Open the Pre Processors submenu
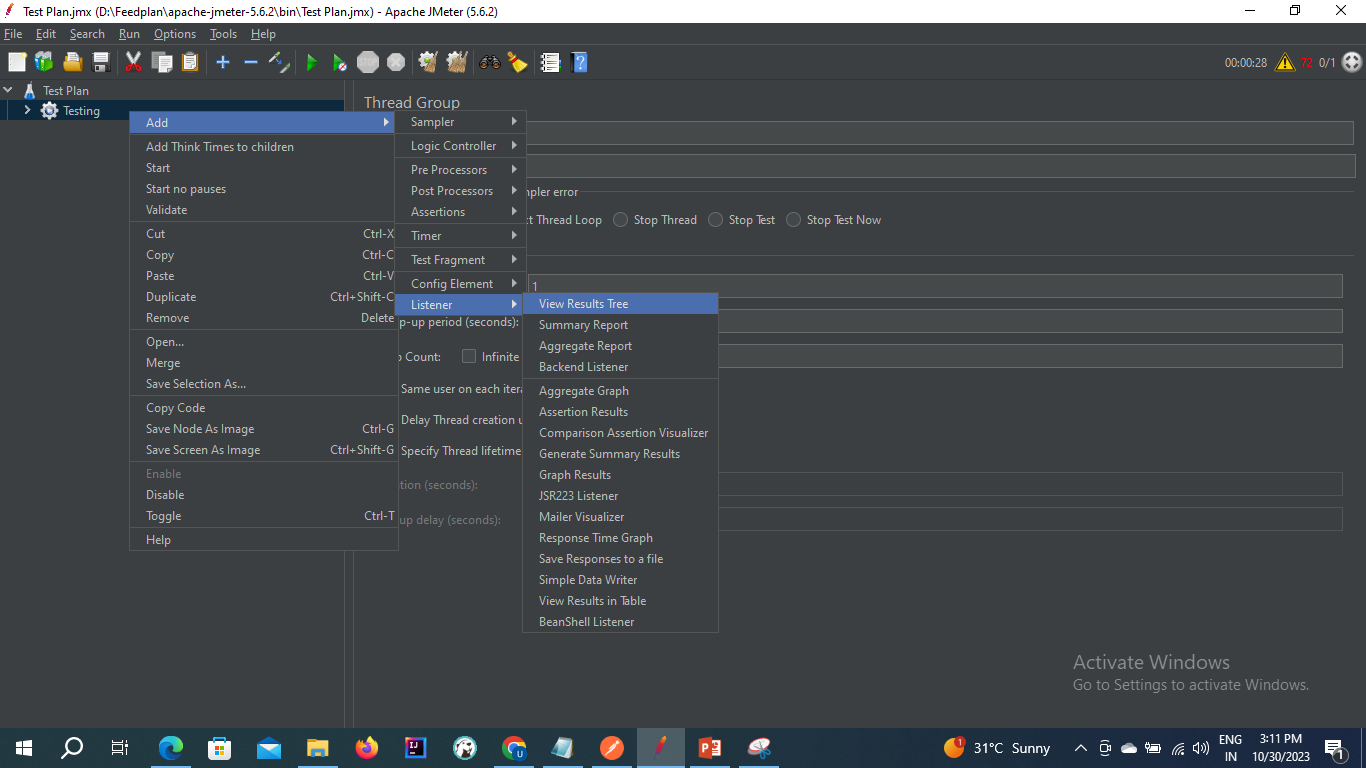Screen dimensions: 1366x768 coord(460,170)
